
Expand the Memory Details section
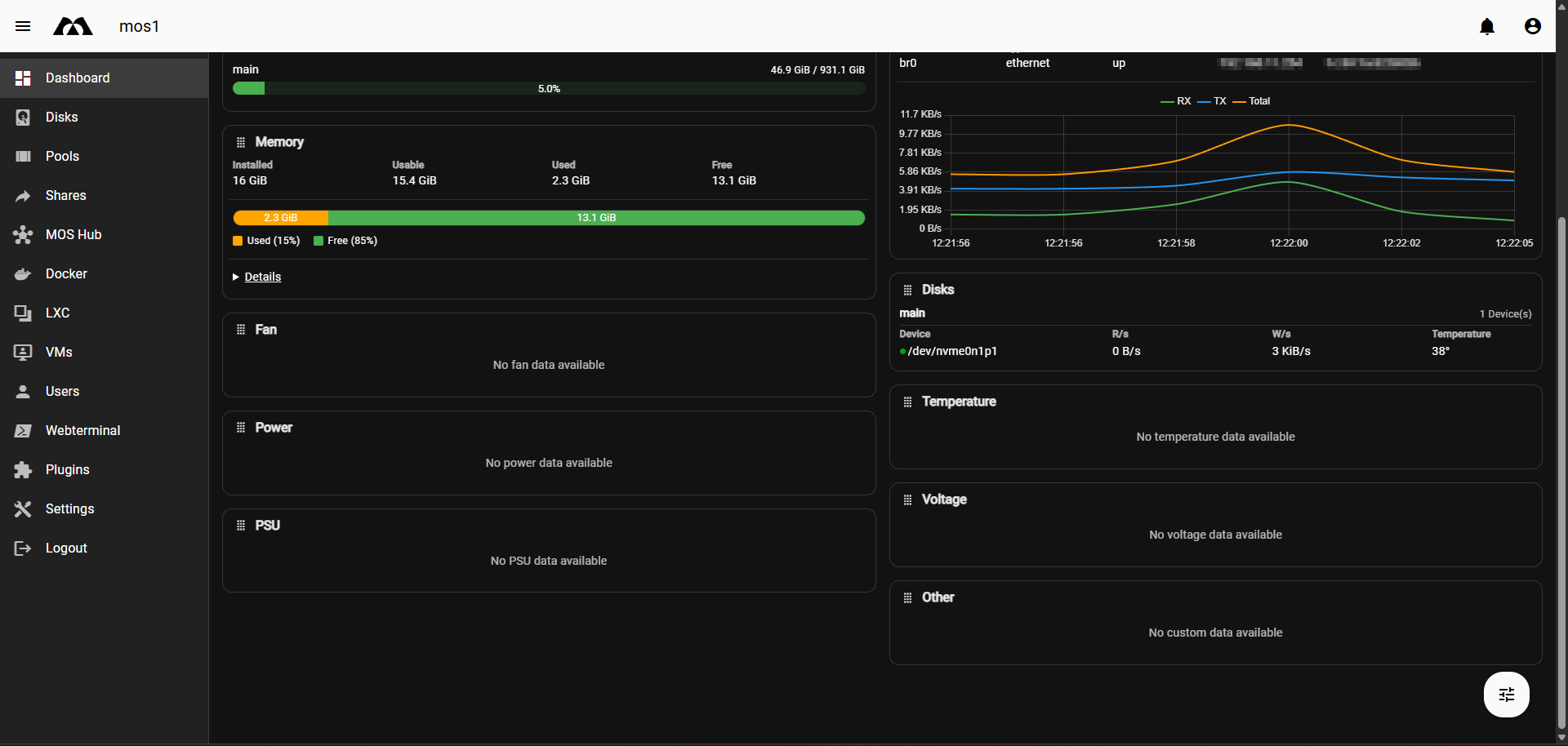(262, 277)
